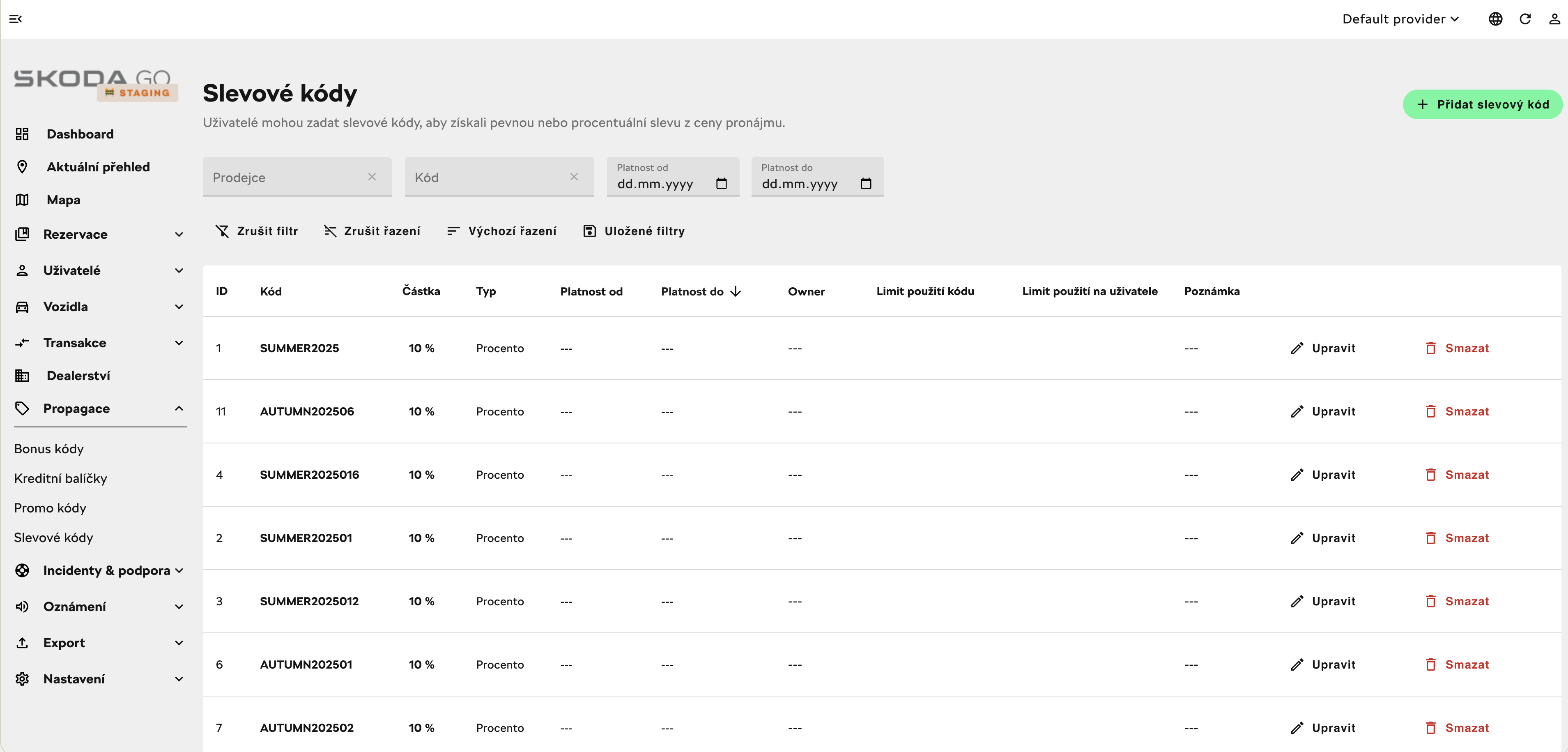Viewport: 1568px width, 752px height.
Task: Open Uložené filtry
Action: pos(634,231)
